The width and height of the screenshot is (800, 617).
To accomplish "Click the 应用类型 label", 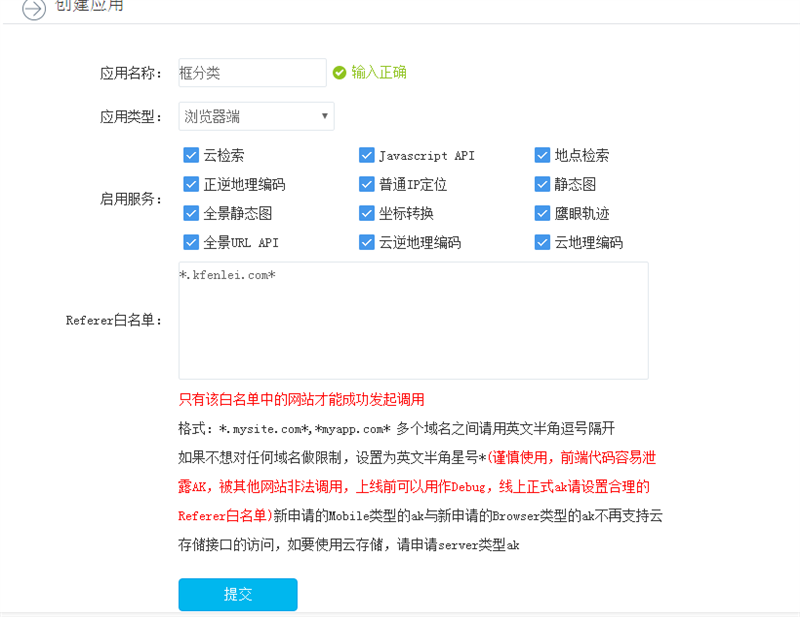I will [x=131, y=117].
